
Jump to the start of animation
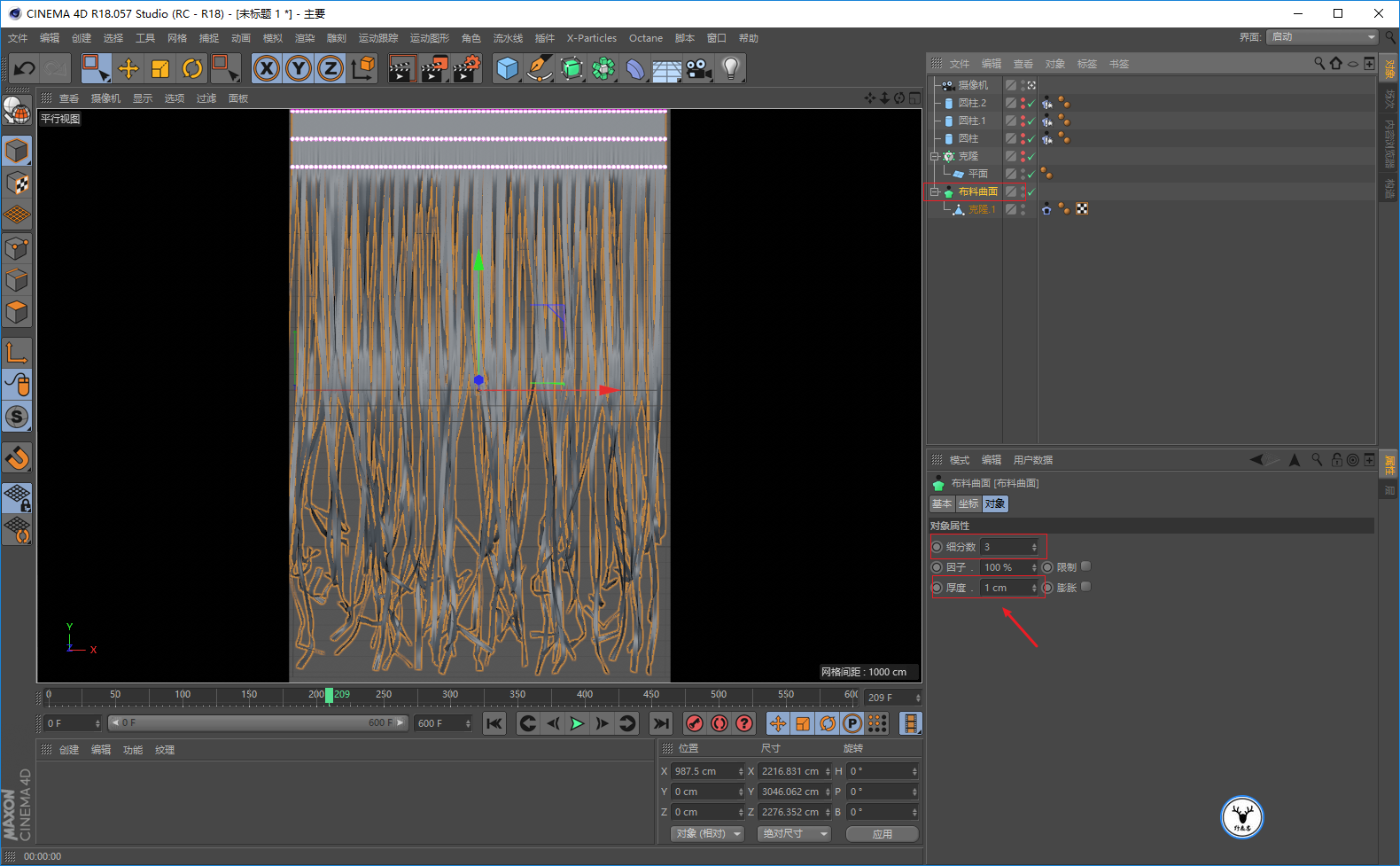(494, 723)
